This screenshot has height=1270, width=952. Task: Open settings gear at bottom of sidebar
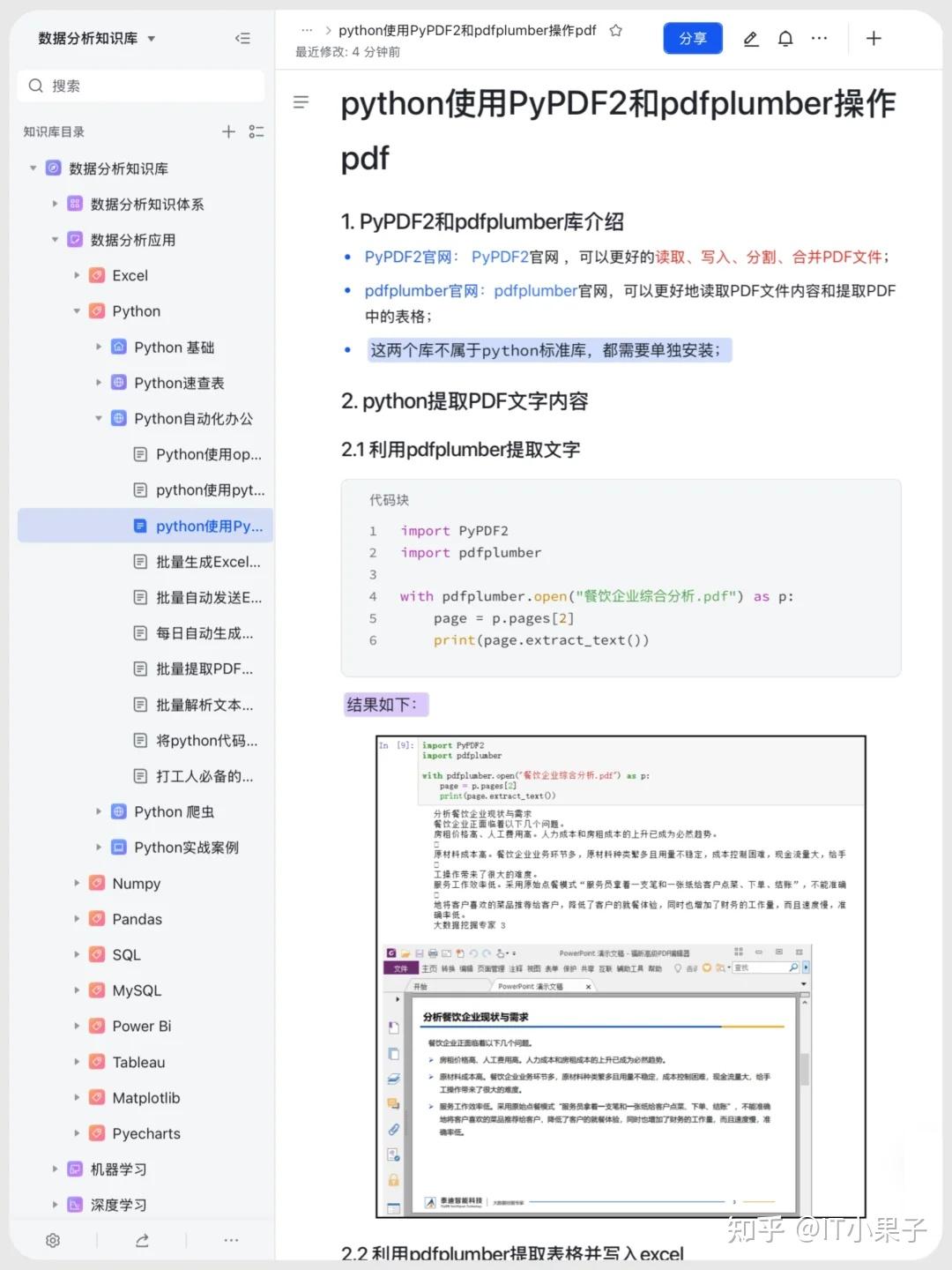click(53, 1240)
